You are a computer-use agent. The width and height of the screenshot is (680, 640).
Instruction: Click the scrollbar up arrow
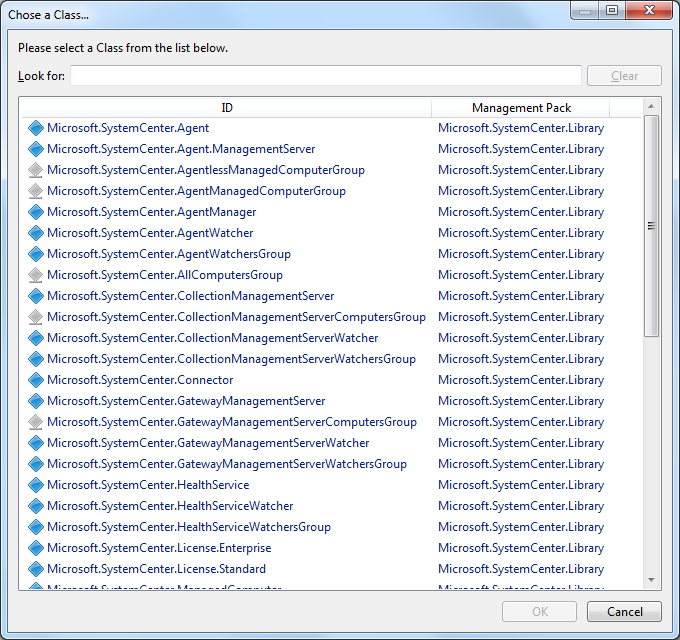point(651,106)
